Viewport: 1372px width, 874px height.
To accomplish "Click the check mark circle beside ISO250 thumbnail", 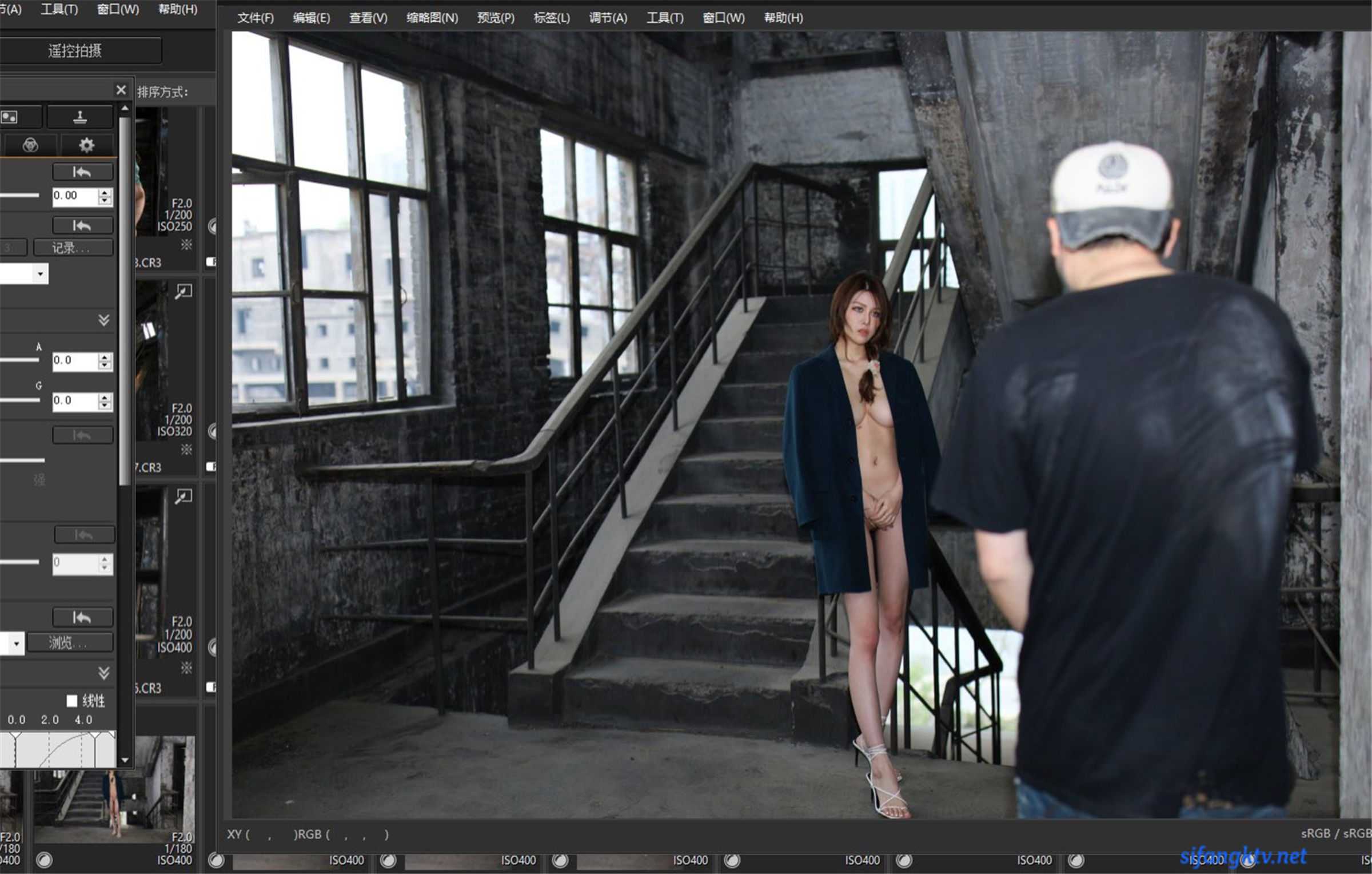I will coord(213,227).
